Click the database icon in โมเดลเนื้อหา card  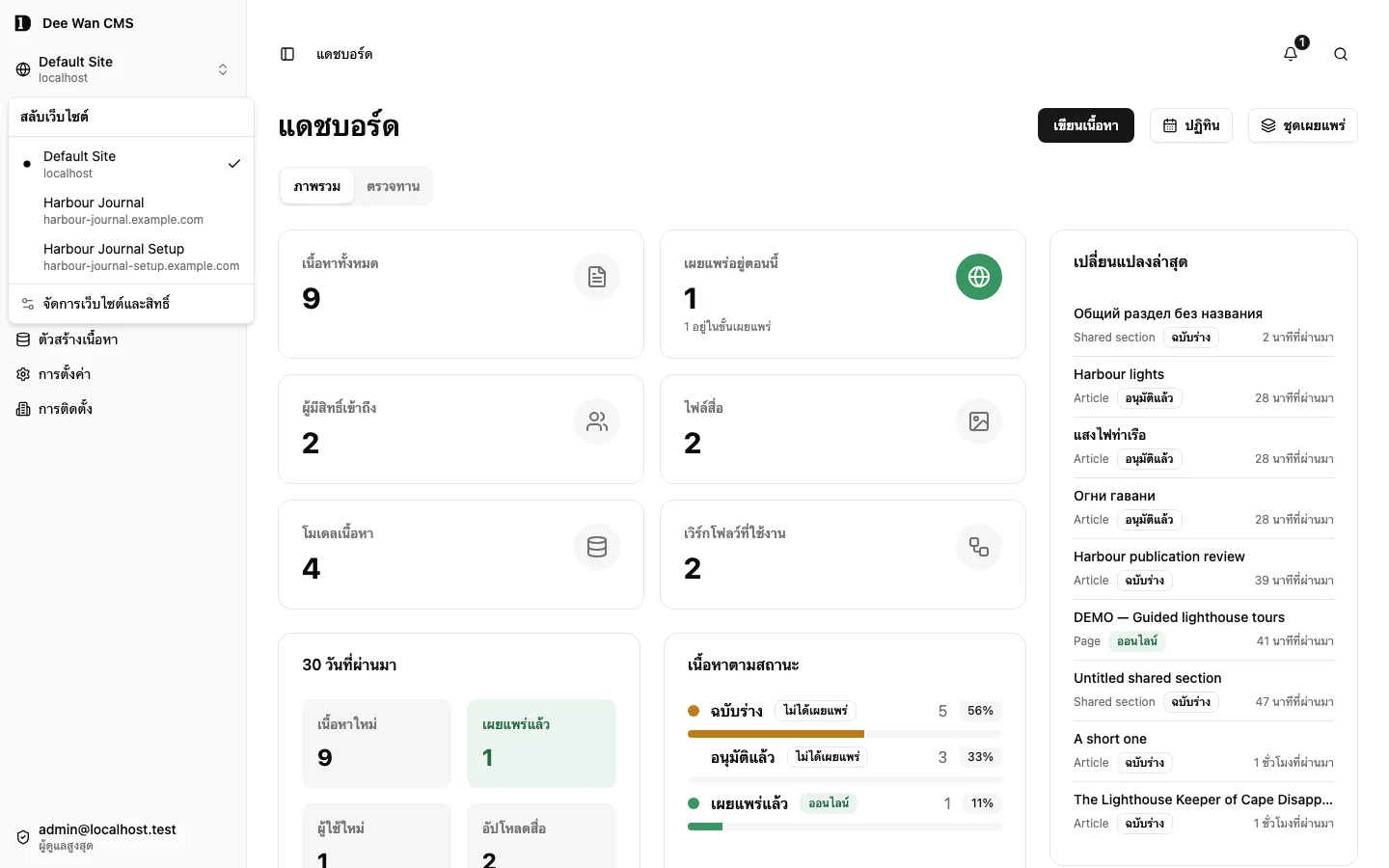pyautogui.click(x=597, y=547)
